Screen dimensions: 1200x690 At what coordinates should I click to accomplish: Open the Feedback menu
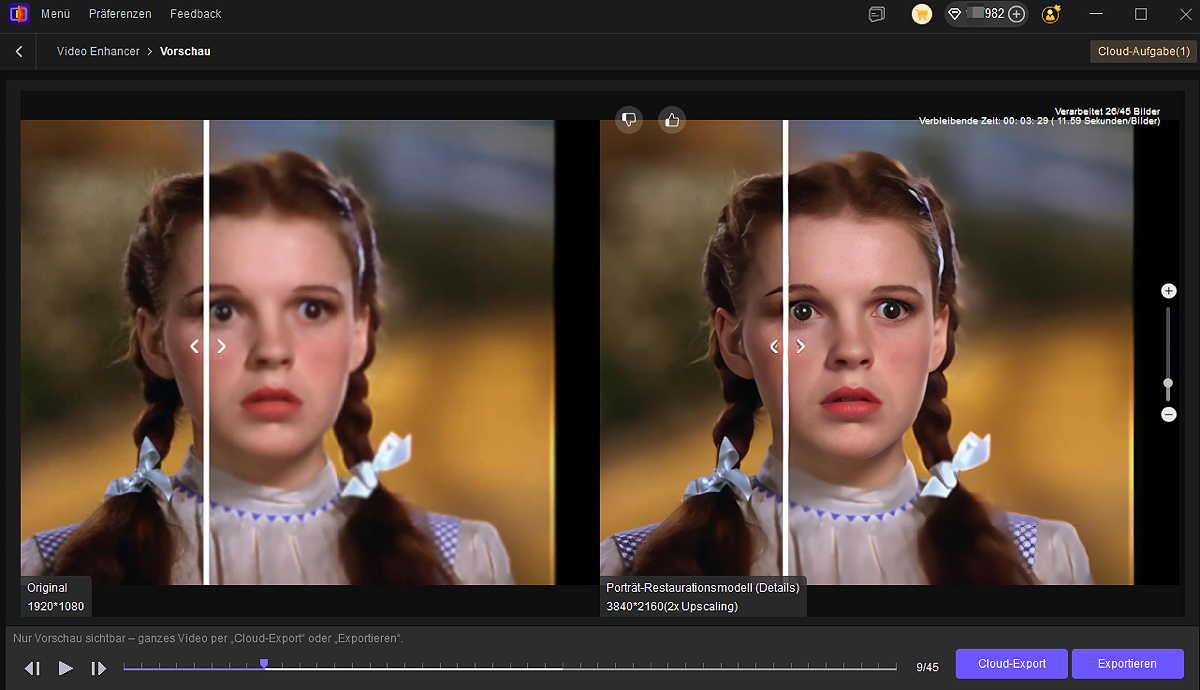(x=196, y=14)
